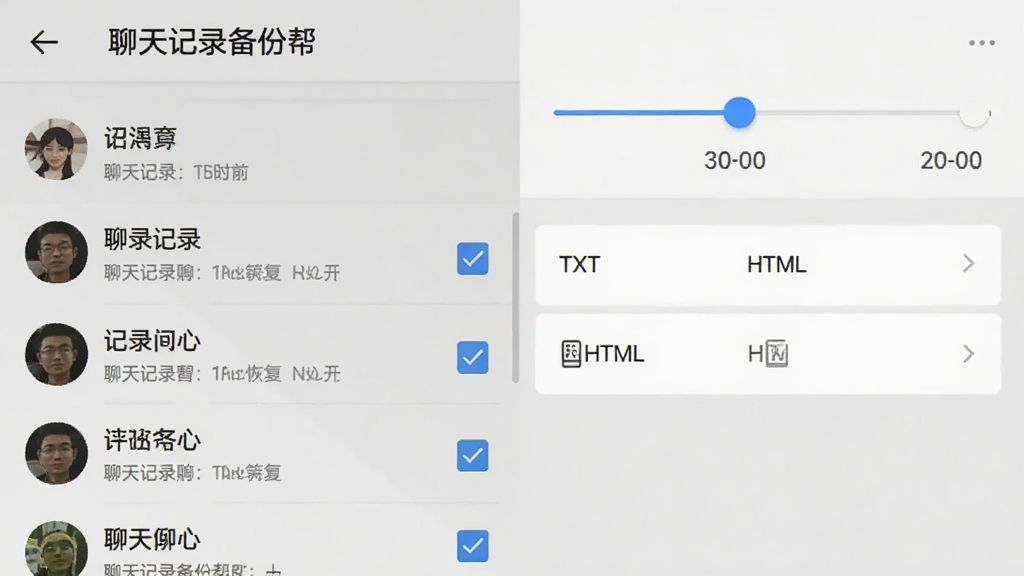Click the white slider handle above 20-00
This screenshot has height=576, width=1024.
pyautogui.click(x=974, y=114)
